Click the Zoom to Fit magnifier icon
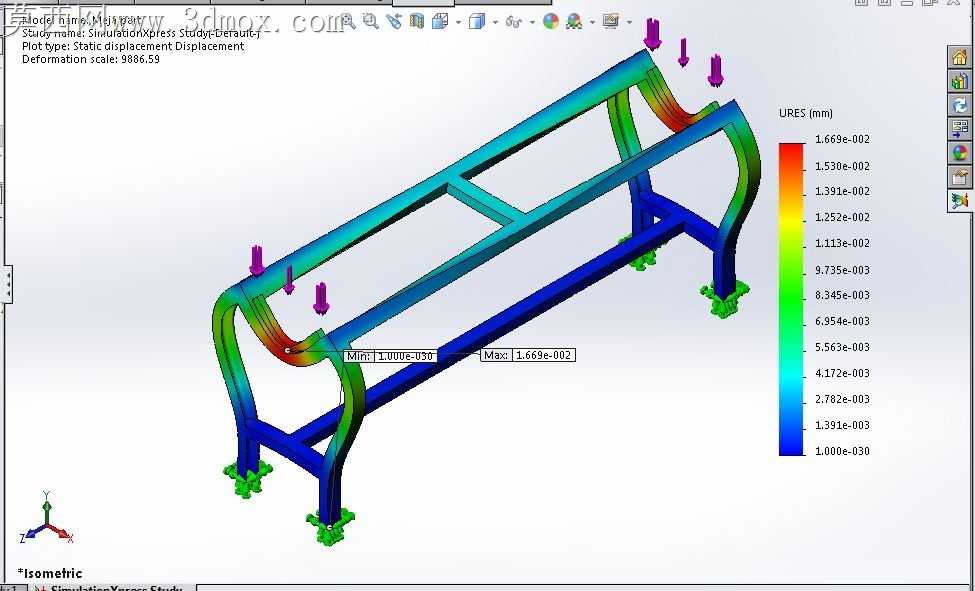Image resolution: width=975 pixels, height=591 pixels. click(348, 22)
